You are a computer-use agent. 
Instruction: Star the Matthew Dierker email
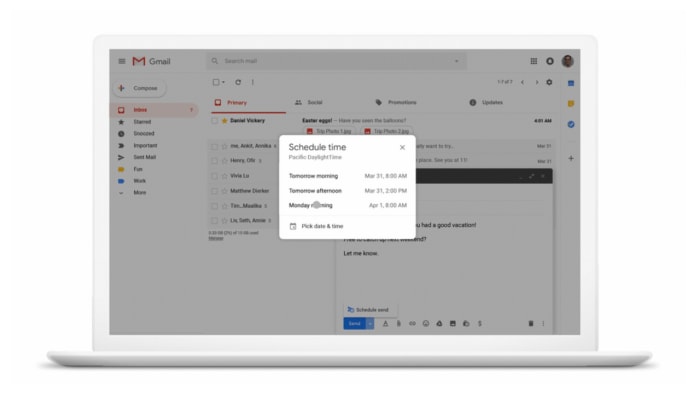pyautogui.click(x=225, y=191)
